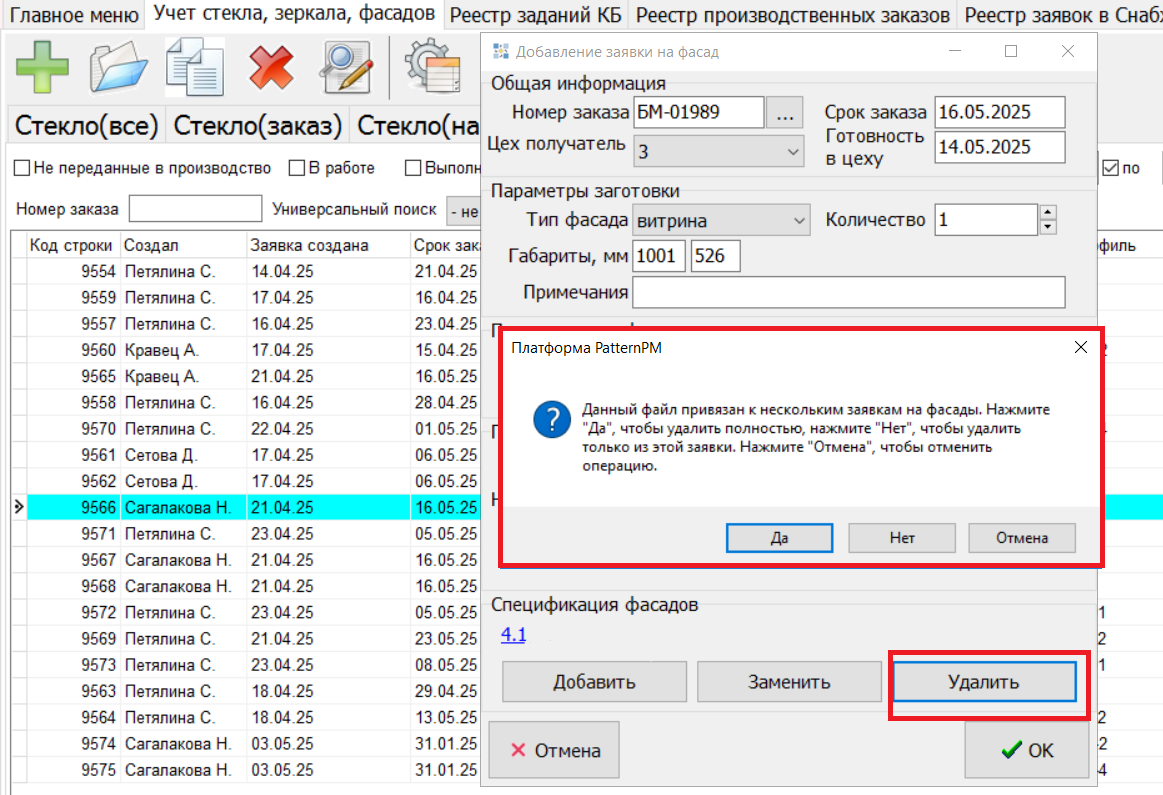
Task: Expand the "Цех получатель" dropdown
Action: [793, 152]
